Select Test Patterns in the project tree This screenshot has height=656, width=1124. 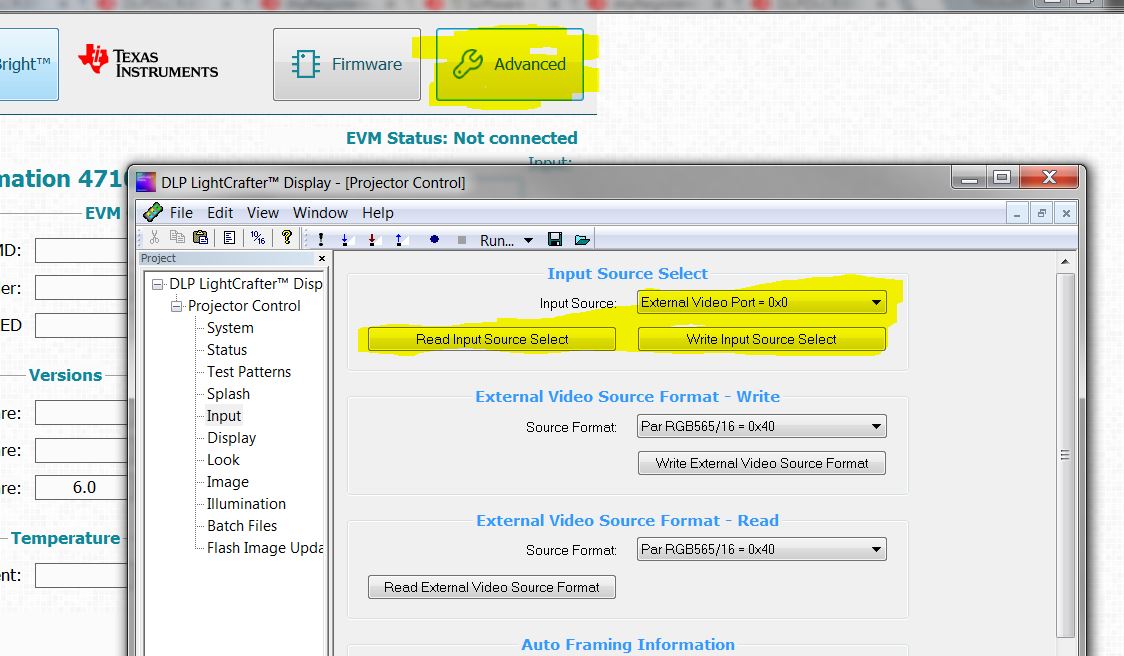pyautogui.click(x=249, y=372)
